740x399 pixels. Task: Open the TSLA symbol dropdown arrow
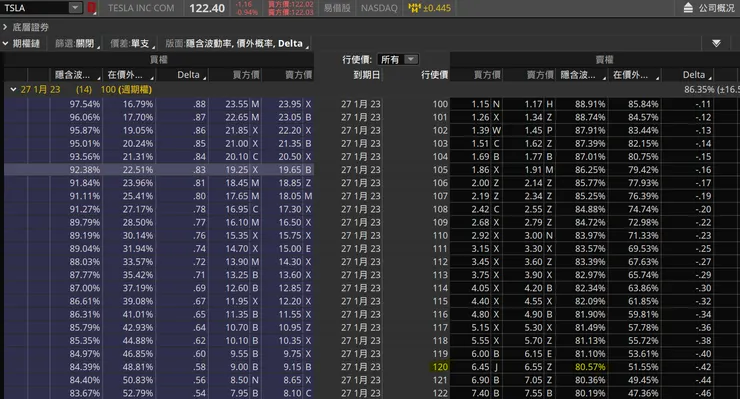click(x=75, y=8)
